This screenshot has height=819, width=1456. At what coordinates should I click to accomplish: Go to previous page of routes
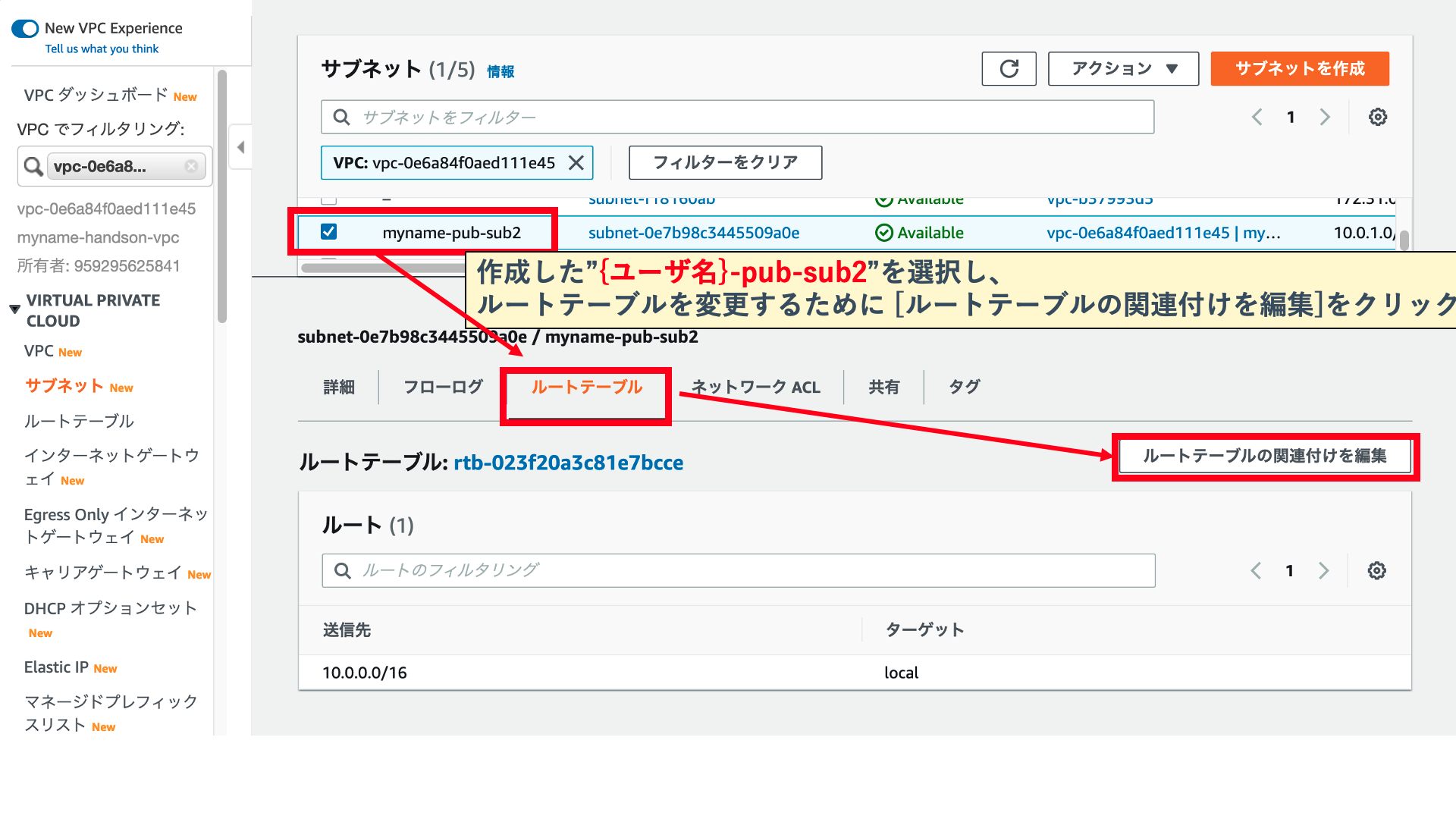point(1256,570)
